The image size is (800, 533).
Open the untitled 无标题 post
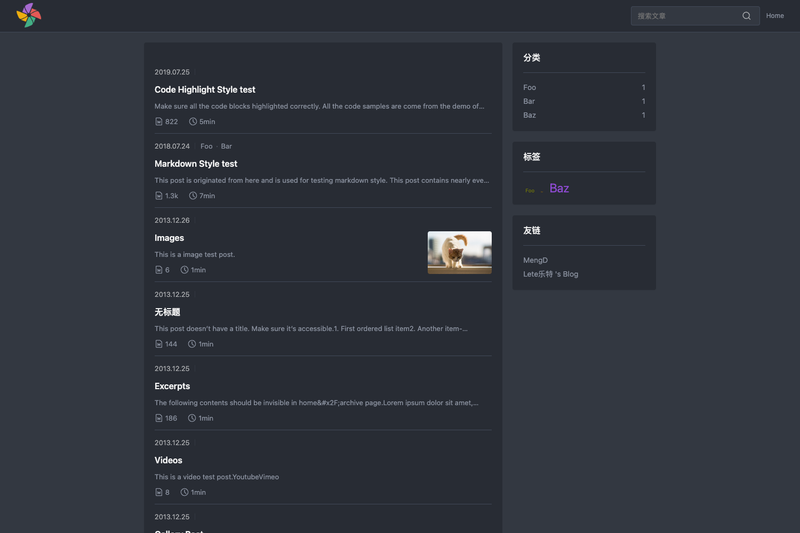coord(167,312)
